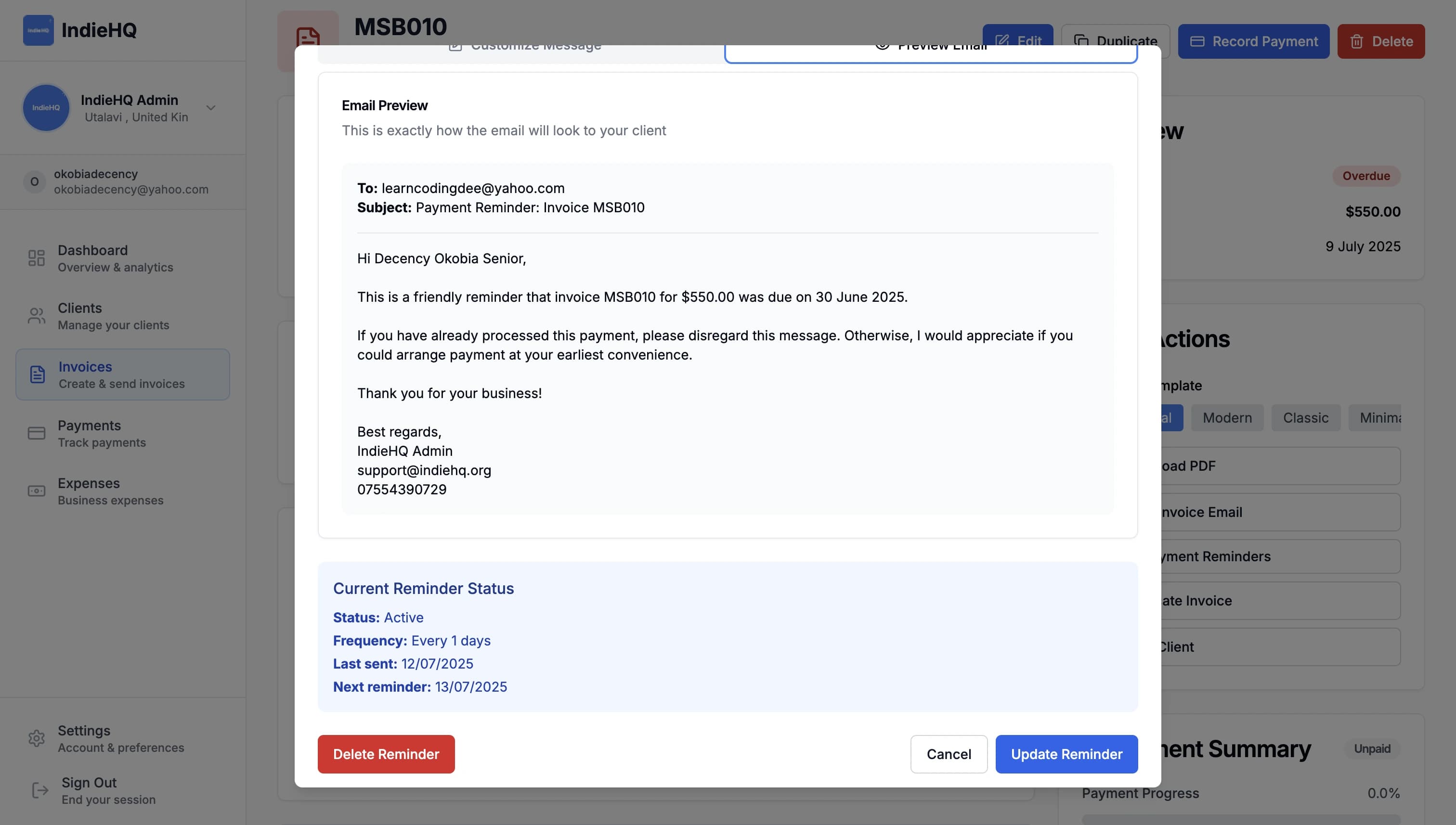Select the Expenses receipt icon
The image size is (1456, 825).
tap(36, 490)
